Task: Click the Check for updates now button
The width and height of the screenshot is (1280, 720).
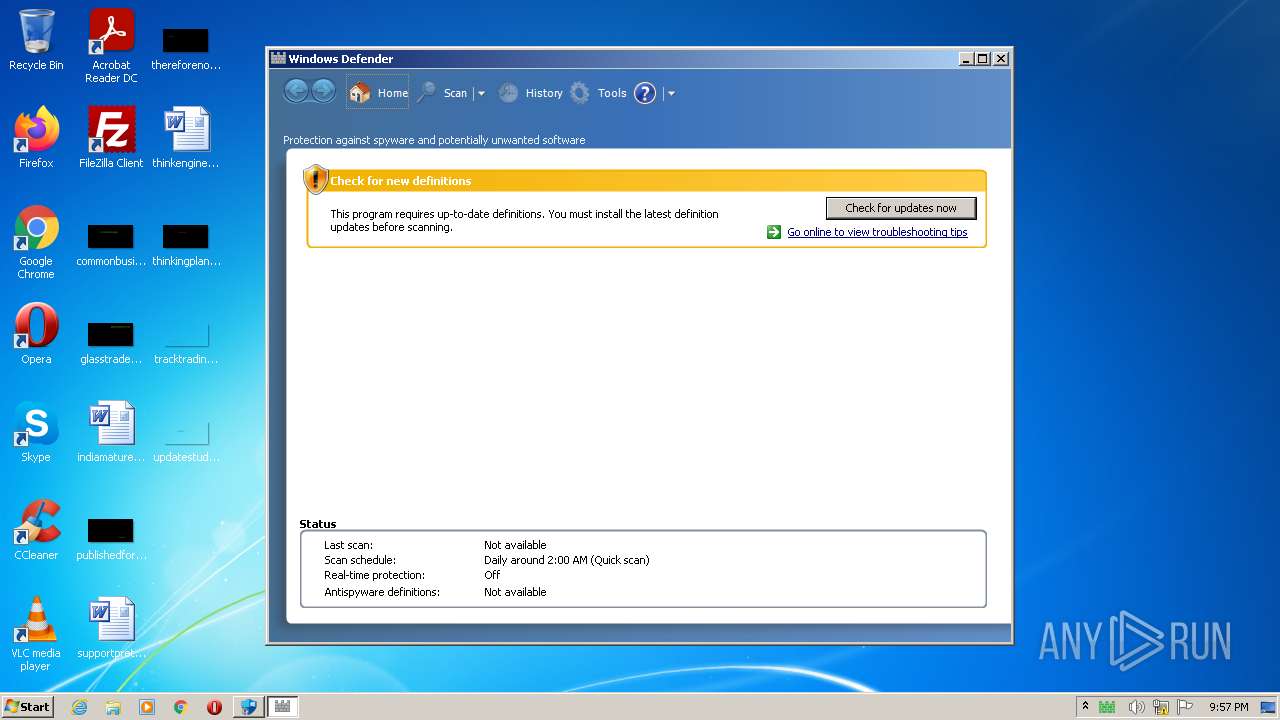Action: pyautogui.click(x=901, y=208)
